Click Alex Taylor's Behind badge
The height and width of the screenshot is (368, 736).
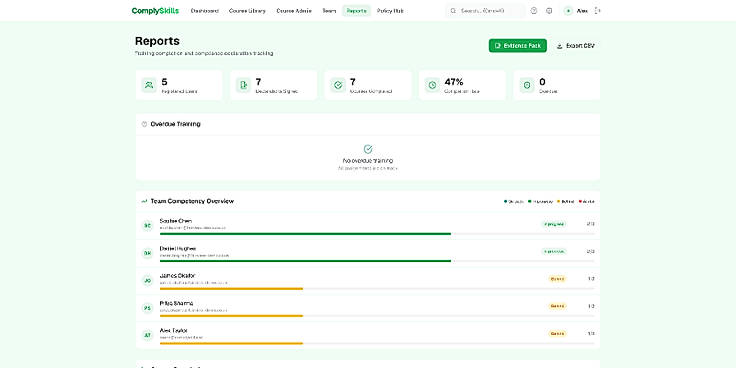[x=557, y=334]
